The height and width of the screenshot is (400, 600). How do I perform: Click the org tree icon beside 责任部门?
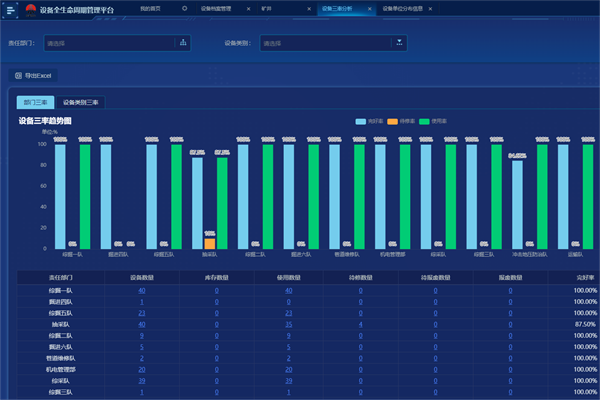182,43
